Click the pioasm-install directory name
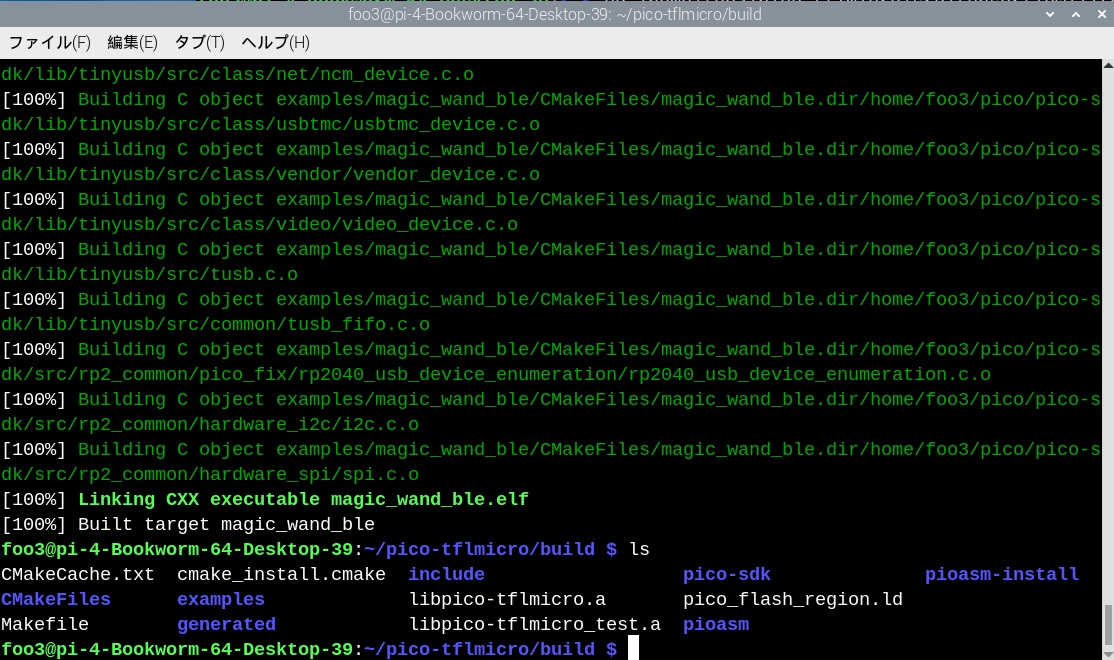Screen dimensions: 1114x660 coord(1001,574)
